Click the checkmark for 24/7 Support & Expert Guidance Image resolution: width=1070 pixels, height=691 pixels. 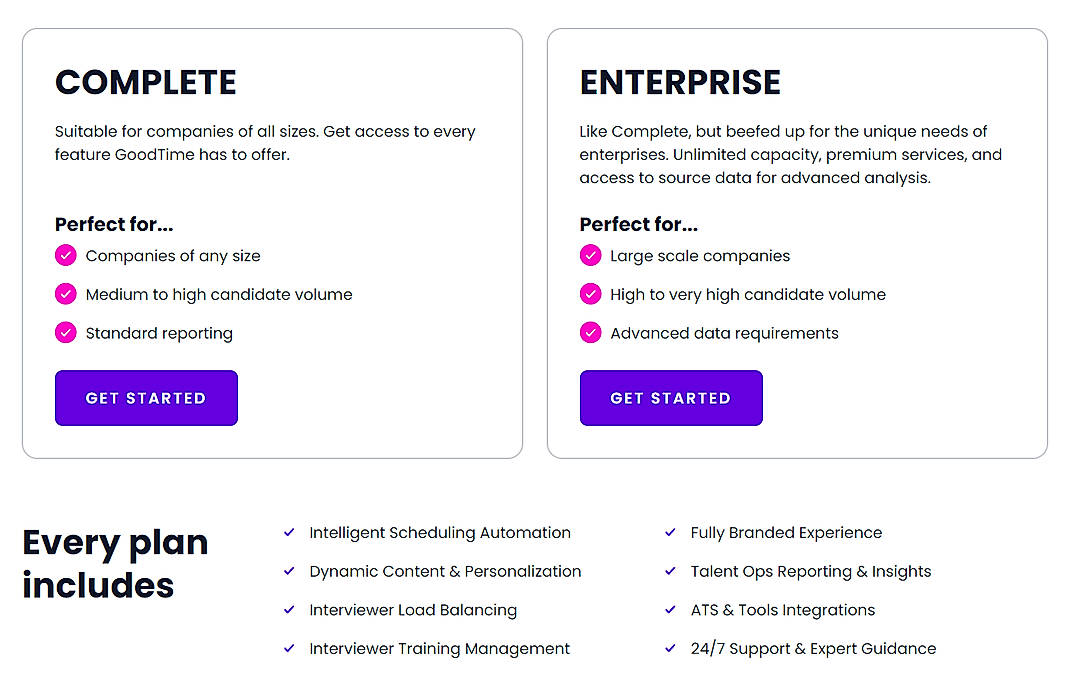point(669,648)
